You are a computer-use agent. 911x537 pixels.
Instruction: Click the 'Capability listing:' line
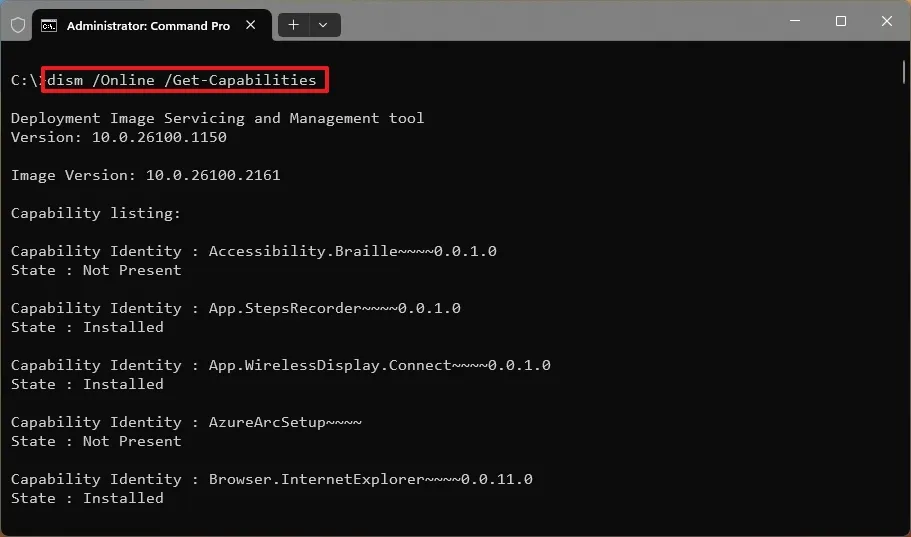(96, 213)
